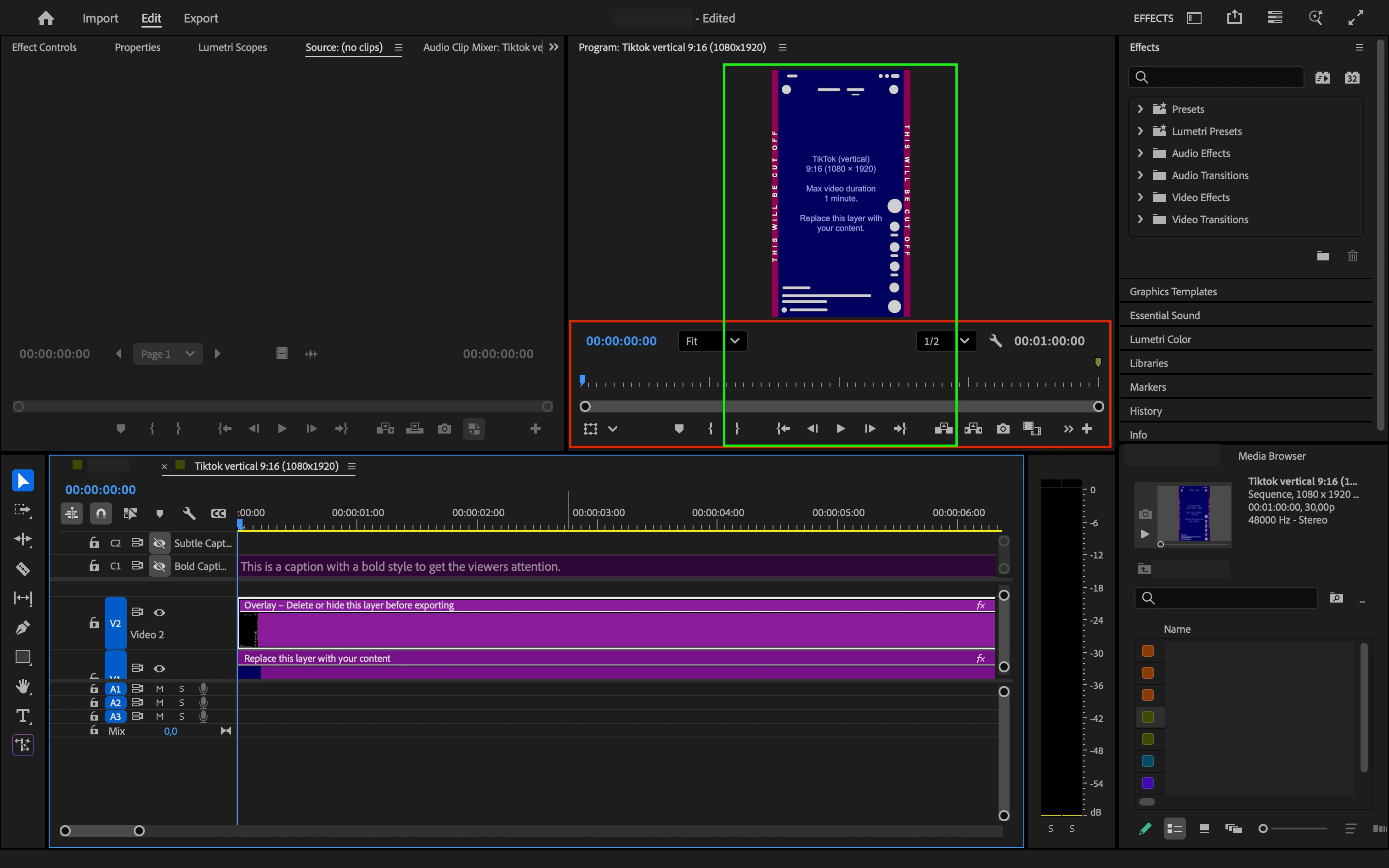Open the Export workspace tab
Viewport: 1389px width, 868px height.
[x=201, y=18]
